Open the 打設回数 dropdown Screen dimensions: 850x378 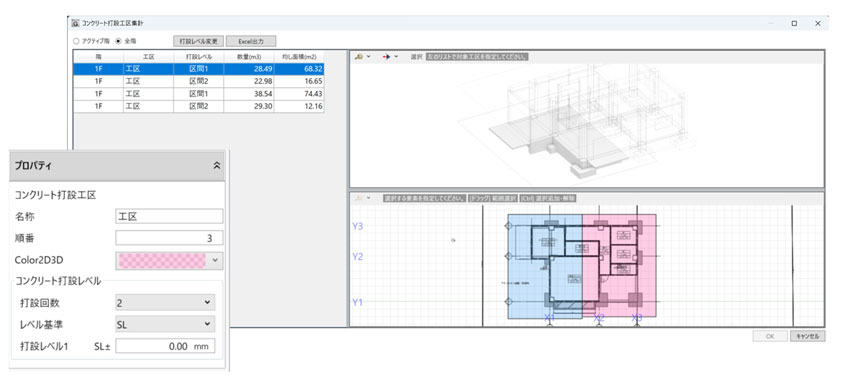165,303
